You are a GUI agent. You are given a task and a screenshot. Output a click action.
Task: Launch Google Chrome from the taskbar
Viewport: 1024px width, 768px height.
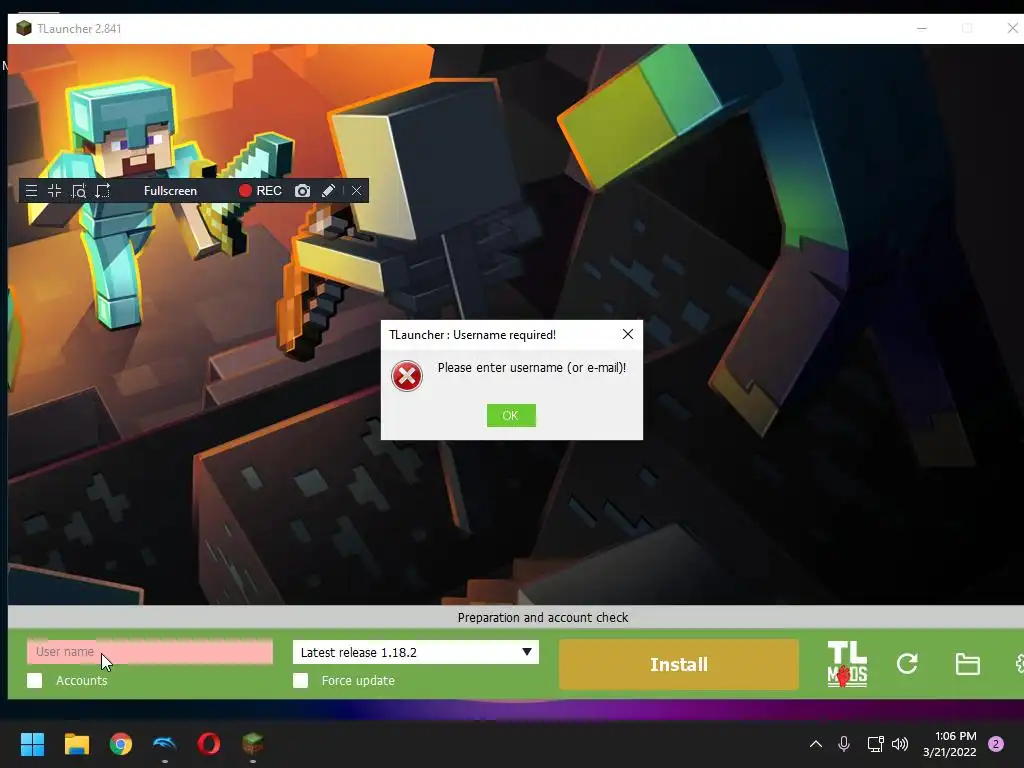point(121,744)
